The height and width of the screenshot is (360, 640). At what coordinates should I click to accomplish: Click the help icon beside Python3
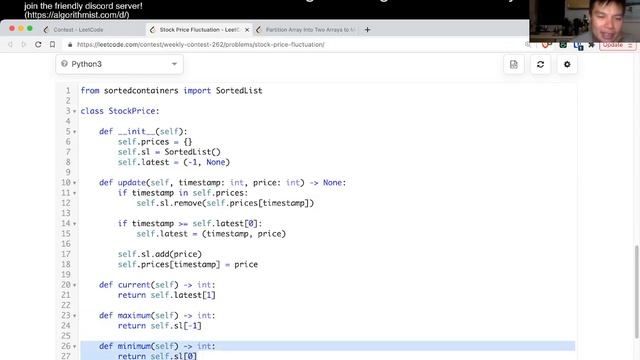(64, 64)
